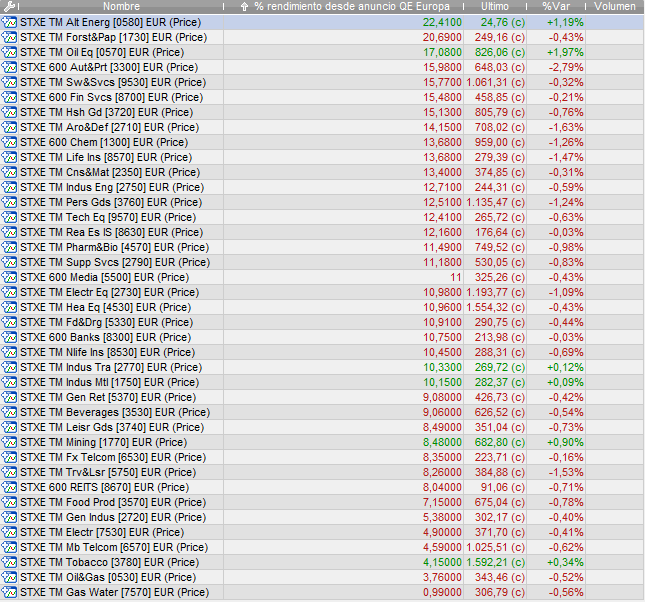Click the rendimiento value 11 for Media
This screenshot has height=602, width=645.
coord(455,278)
